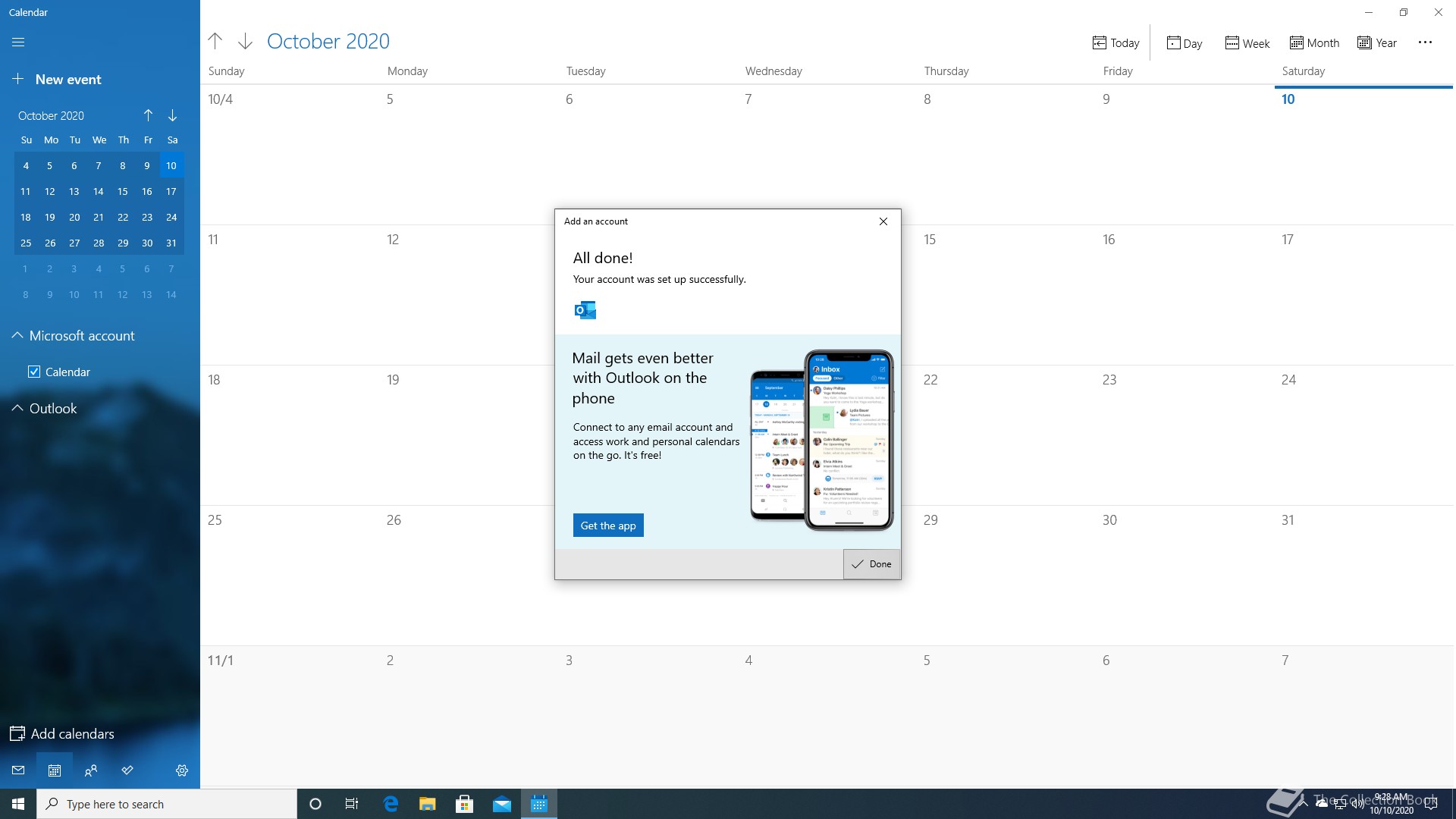1456x819 pixels.
Task: Click Done in the dialog
Action: tap(872, 564)
